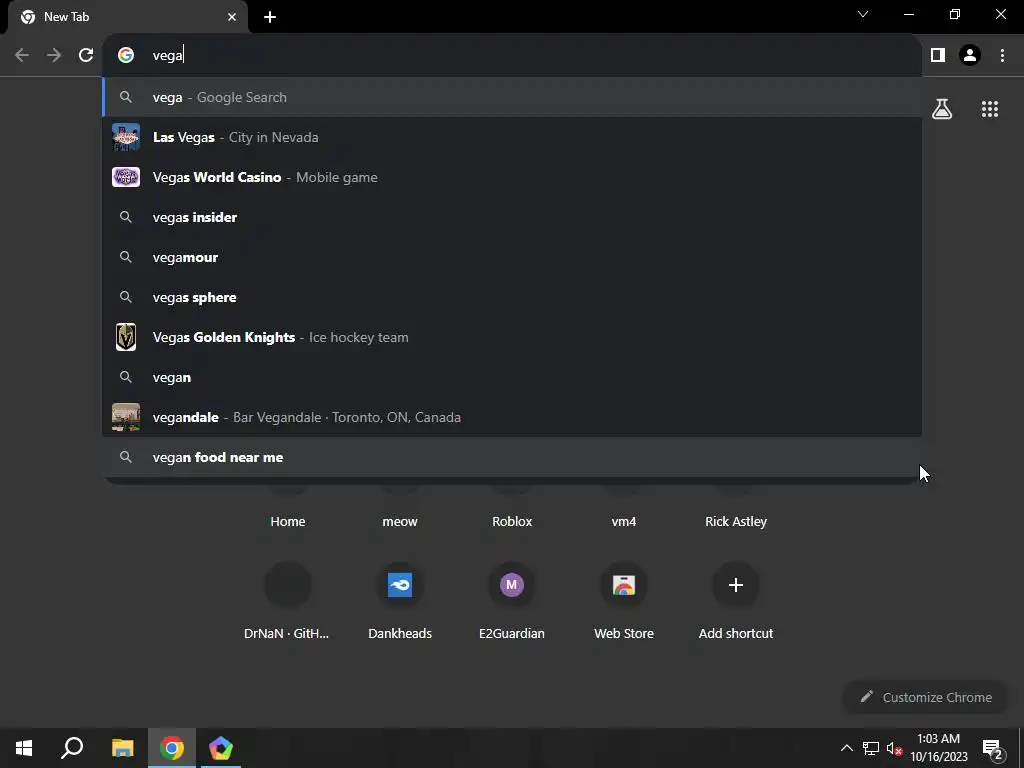The image size is (1024, 768).
Task: Open the Chrome profile avatar
Action: pos(970,55)
